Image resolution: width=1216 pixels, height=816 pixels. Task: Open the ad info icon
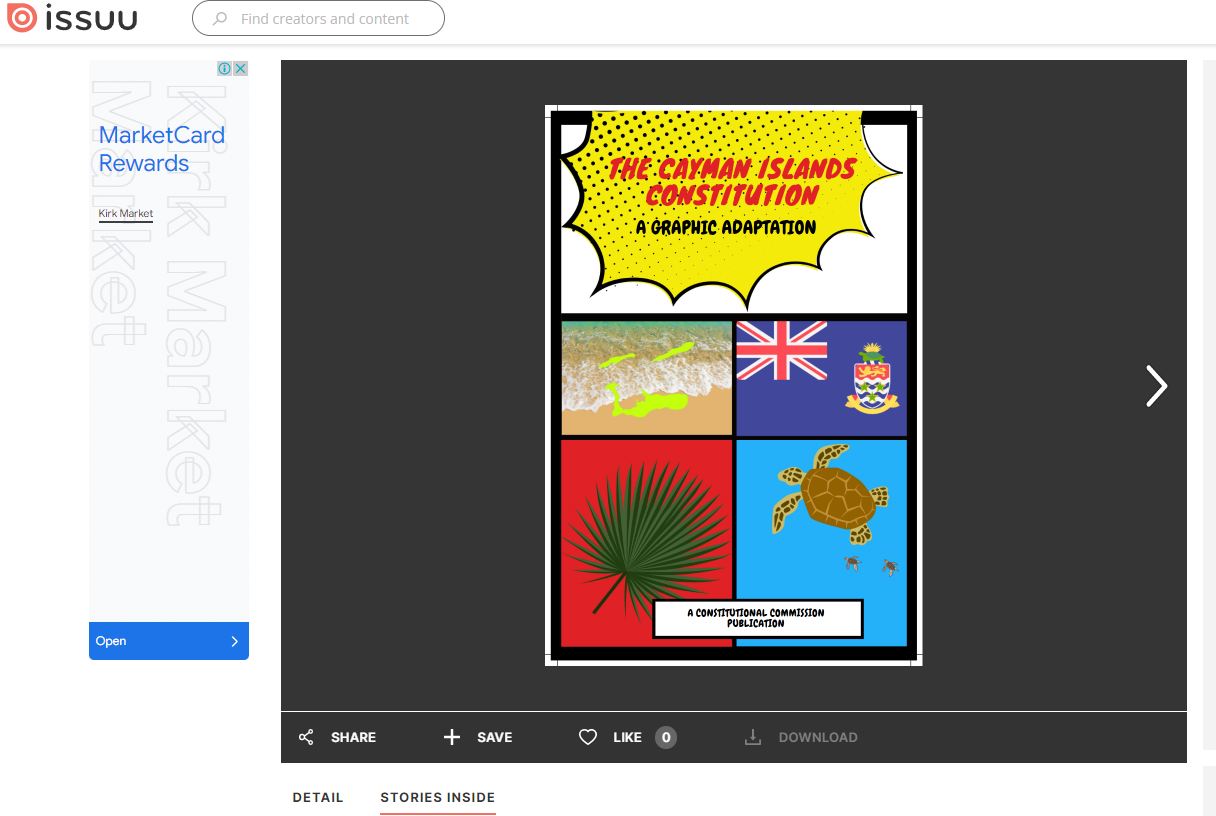click(225, 69)
